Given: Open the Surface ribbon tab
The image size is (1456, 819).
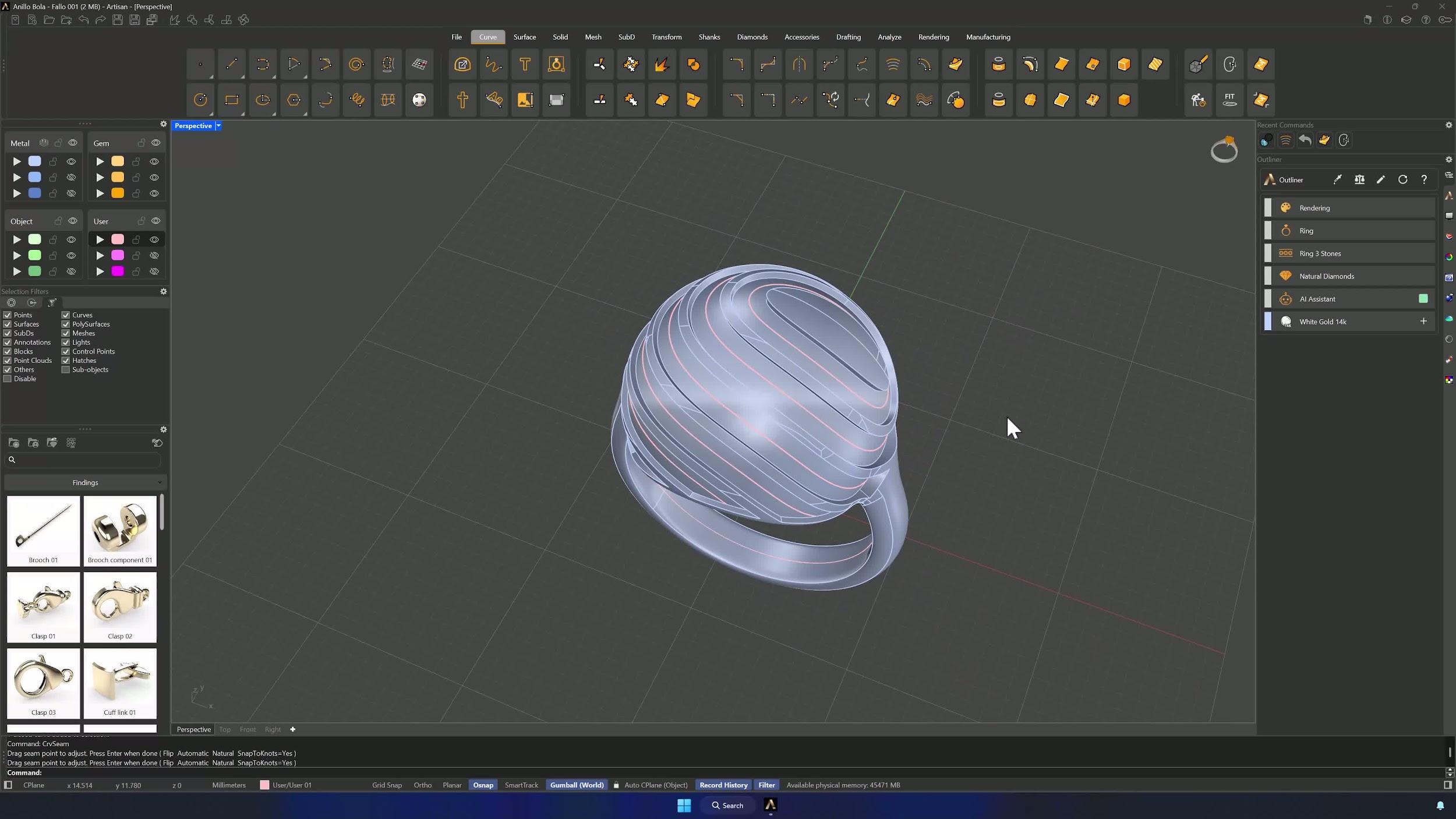Looking at the screenshot, I should coord(525,37).
